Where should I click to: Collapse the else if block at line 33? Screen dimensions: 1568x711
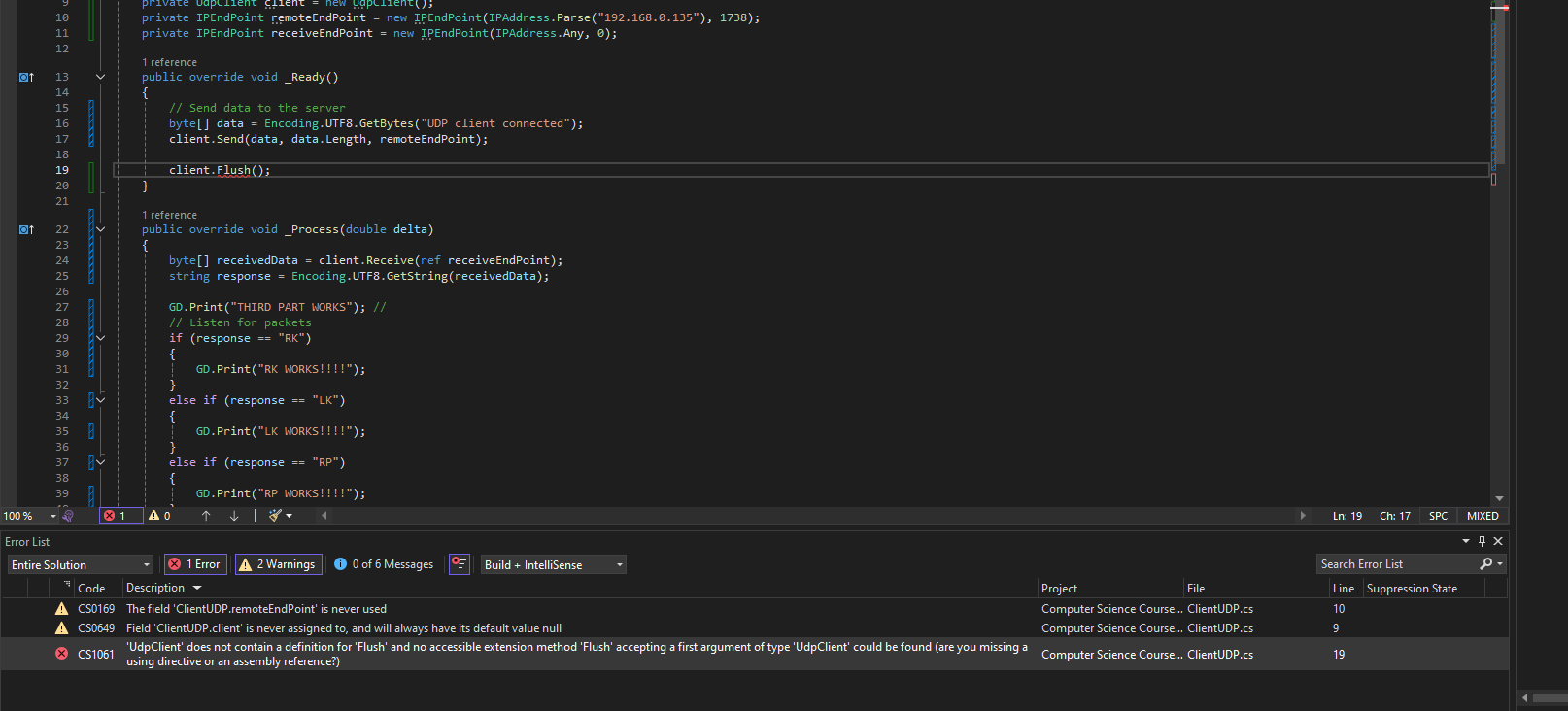(100, 400)
